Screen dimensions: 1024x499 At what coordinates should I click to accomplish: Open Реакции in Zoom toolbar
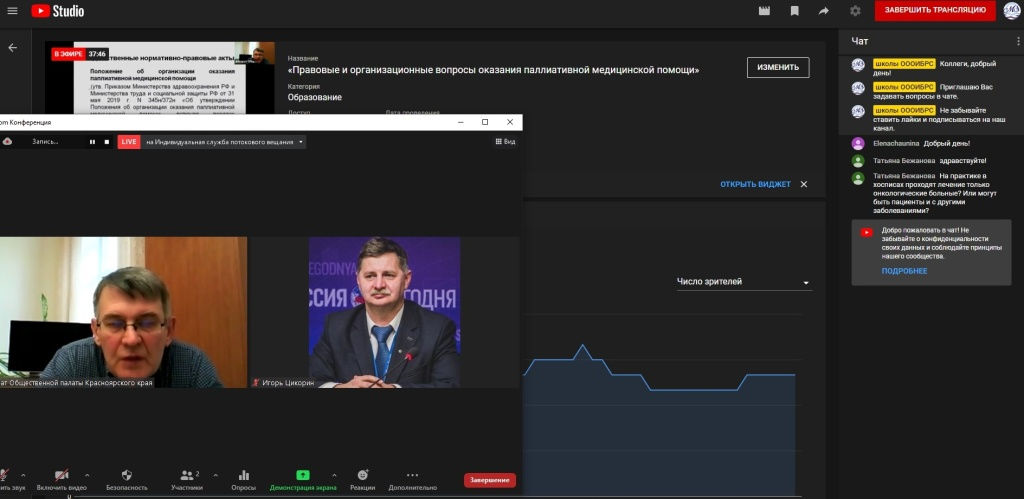363,479
